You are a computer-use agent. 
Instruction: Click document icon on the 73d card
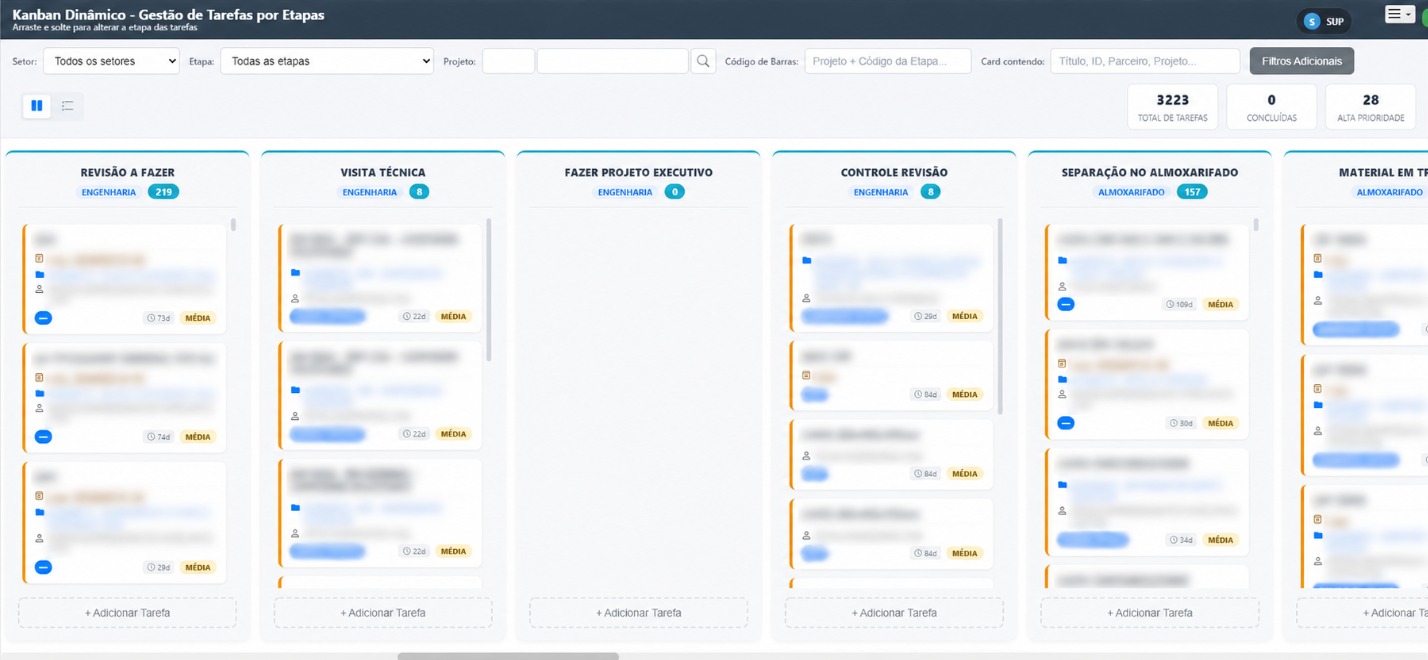pyautogui.click(x=40, y=259)
